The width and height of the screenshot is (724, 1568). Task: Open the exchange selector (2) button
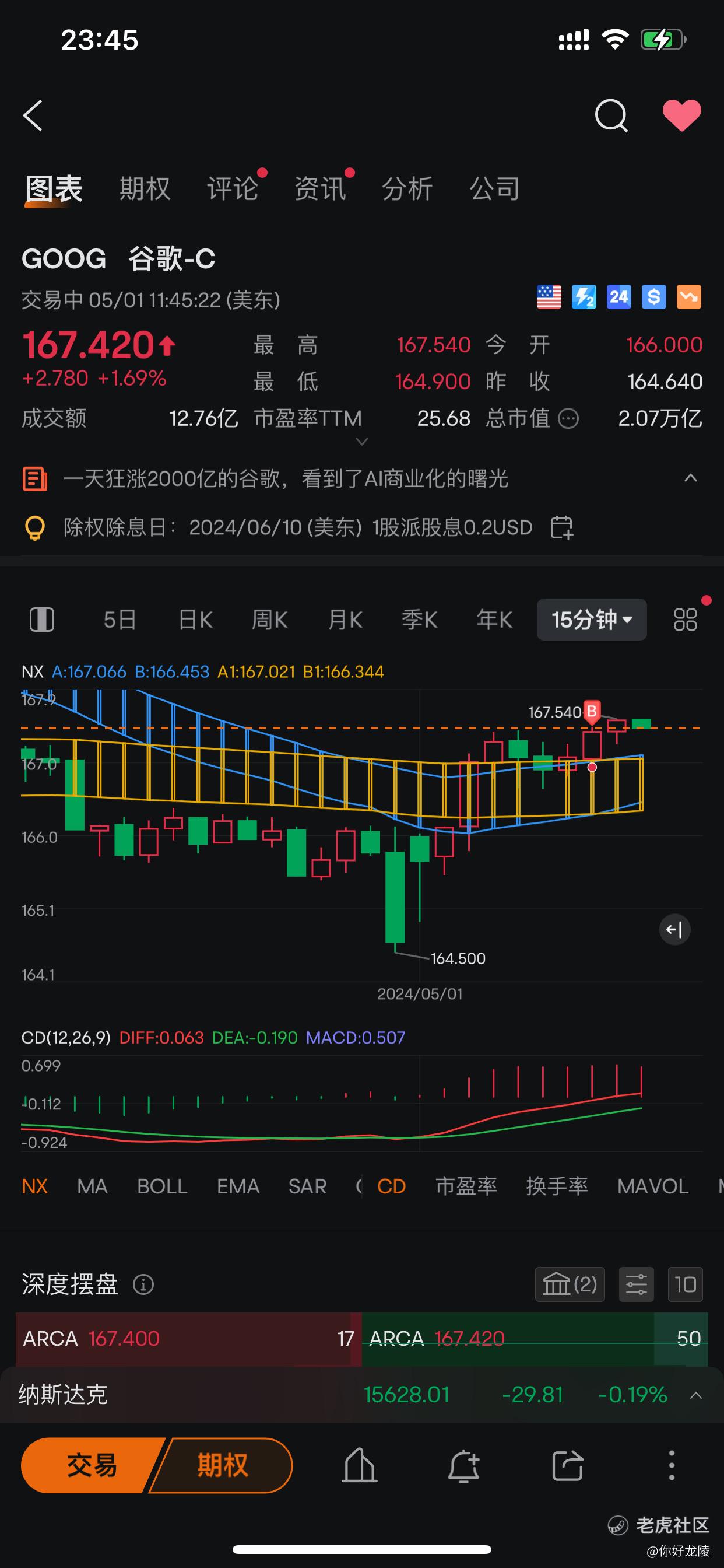click(x=570, y=1284)
